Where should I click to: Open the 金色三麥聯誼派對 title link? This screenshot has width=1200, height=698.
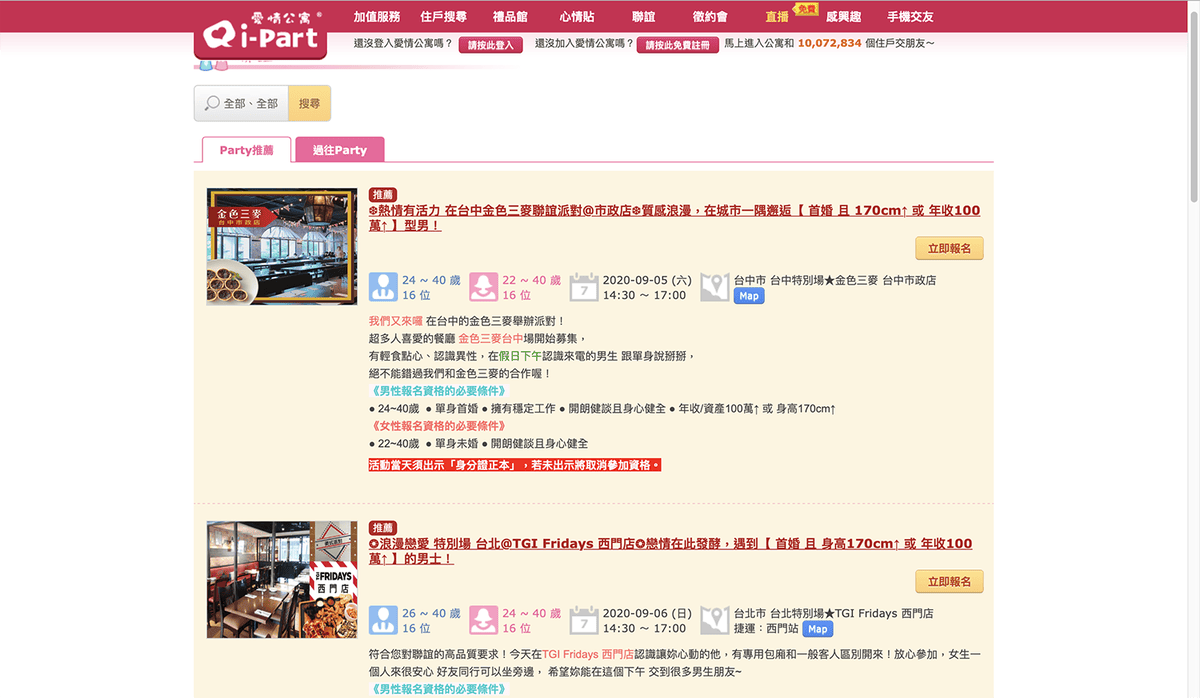pos(674,218)
